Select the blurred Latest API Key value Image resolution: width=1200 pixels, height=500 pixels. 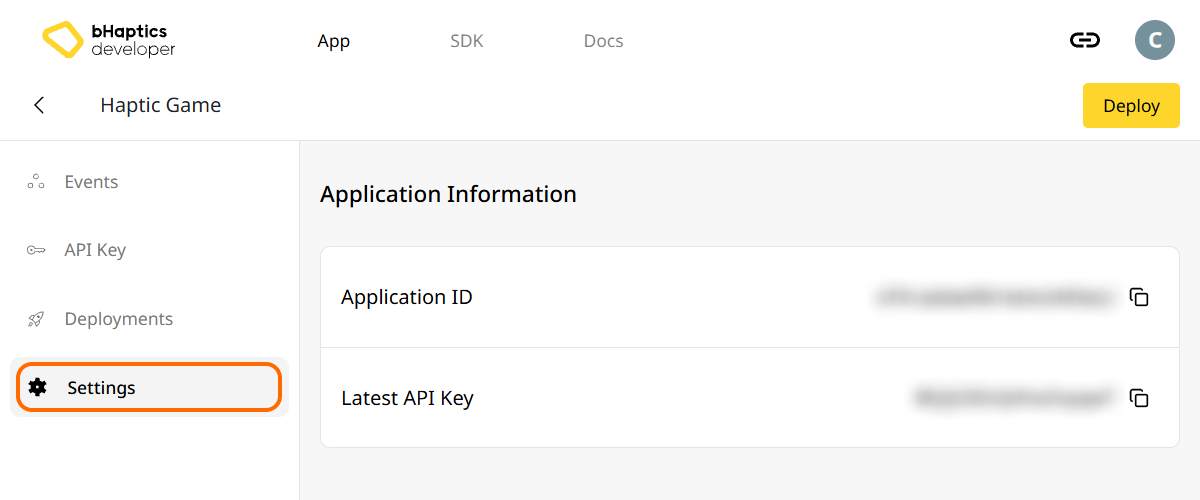pos(1013,398)
